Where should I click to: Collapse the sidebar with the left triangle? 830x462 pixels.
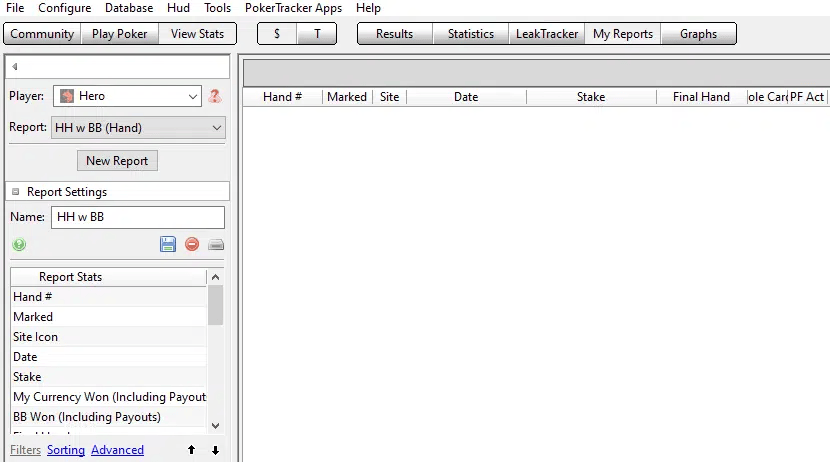[x=15, y=67]
